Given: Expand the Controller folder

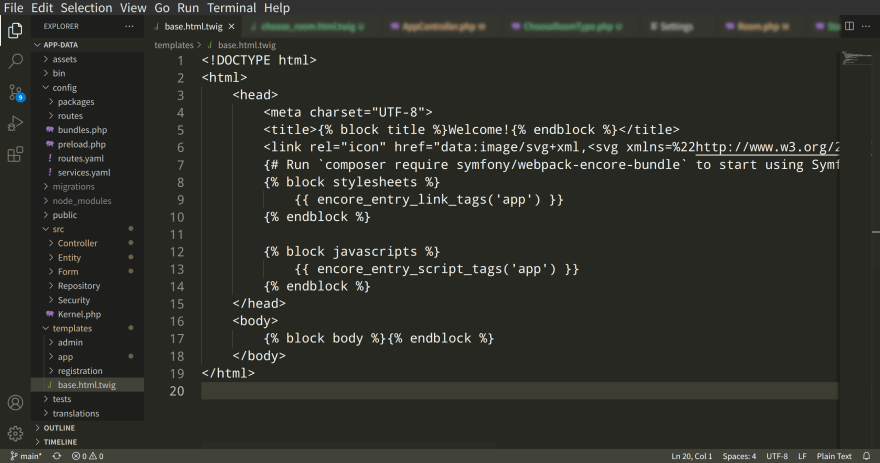Looking at the screenshot, I should pyautogui.click(x=77, y=243).
